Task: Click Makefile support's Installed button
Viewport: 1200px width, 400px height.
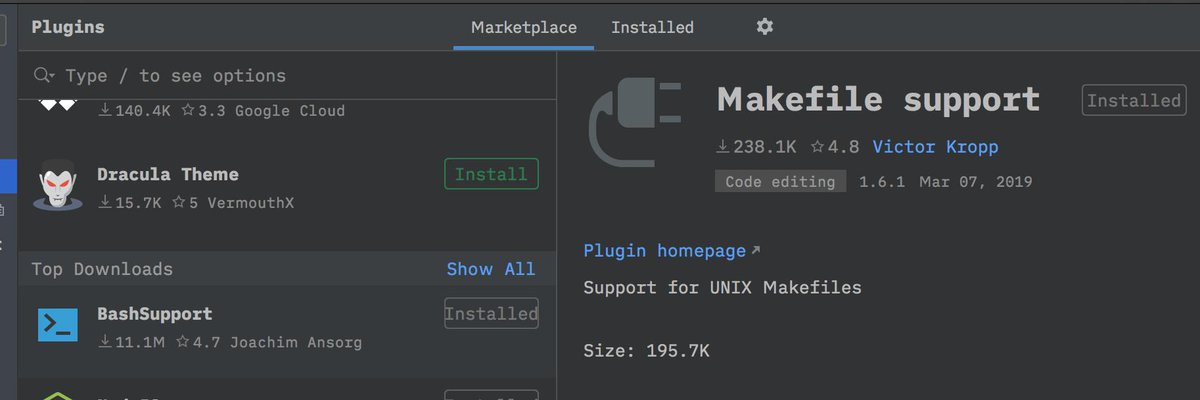Action: [1134, 100]
